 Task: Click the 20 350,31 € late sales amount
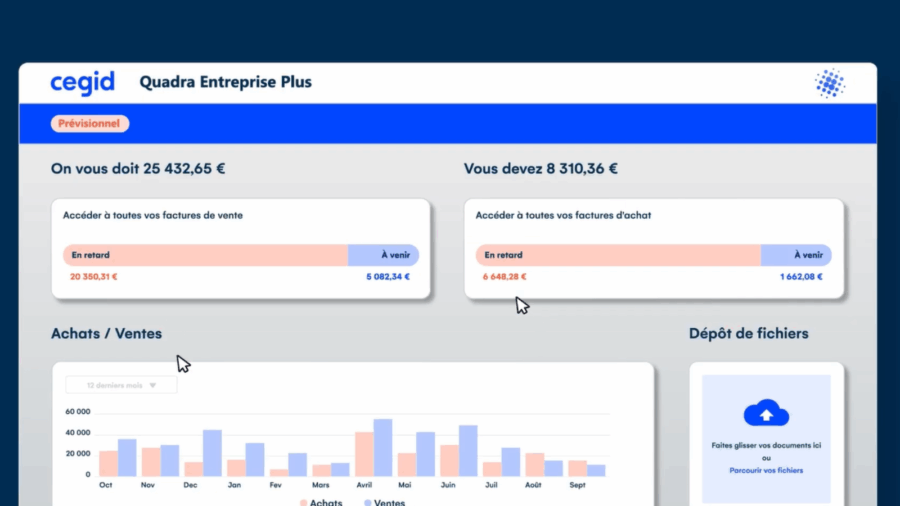94,277
